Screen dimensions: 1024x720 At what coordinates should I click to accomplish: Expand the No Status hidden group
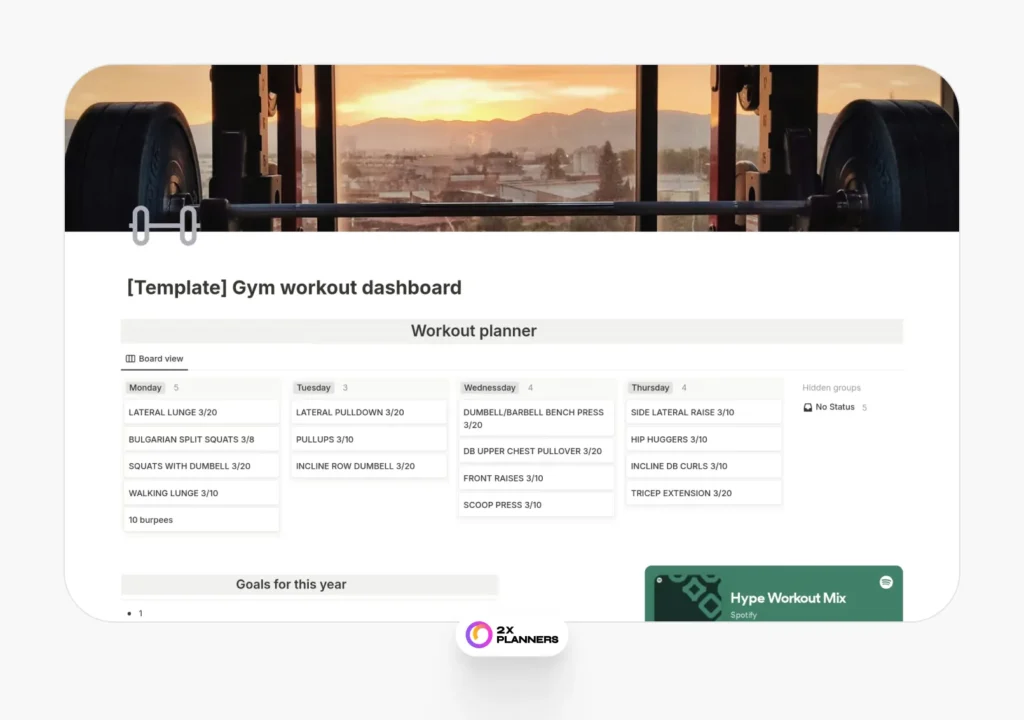[x=835, y=408]
